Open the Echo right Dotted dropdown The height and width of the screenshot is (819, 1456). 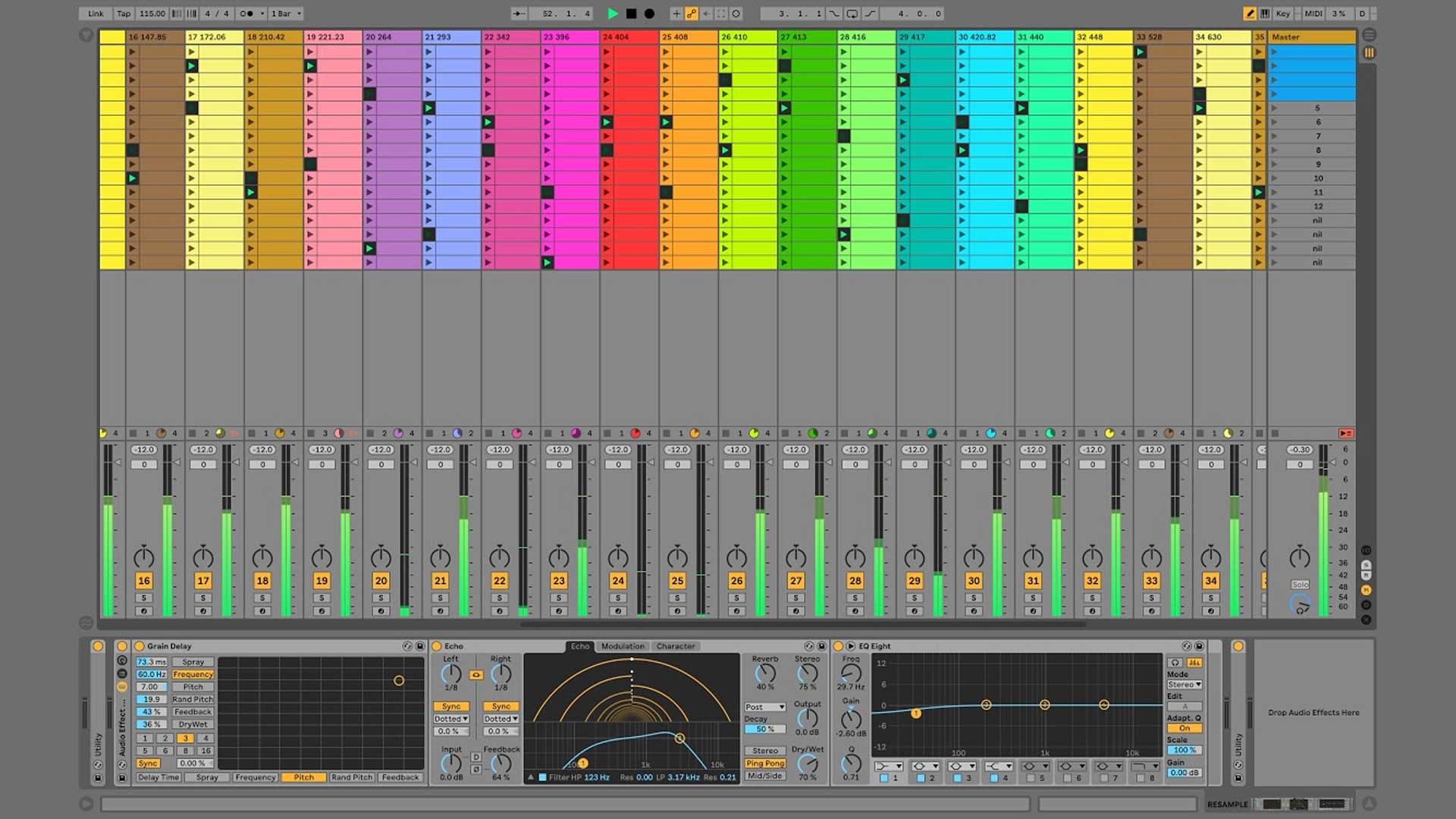pyautogui.click(x=501, y=719)
